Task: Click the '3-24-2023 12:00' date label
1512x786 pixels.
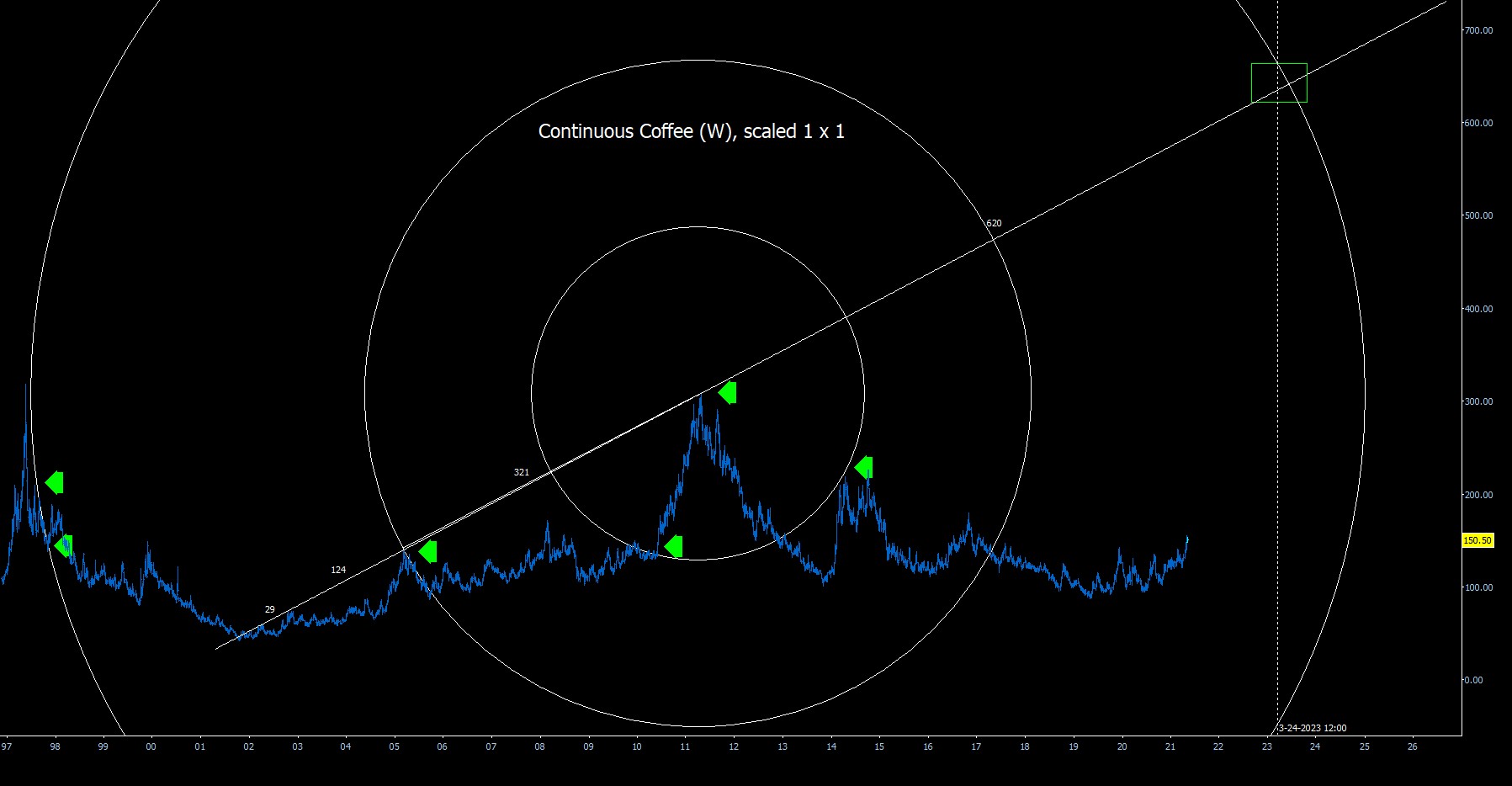Action: (x=1313, y=728)
